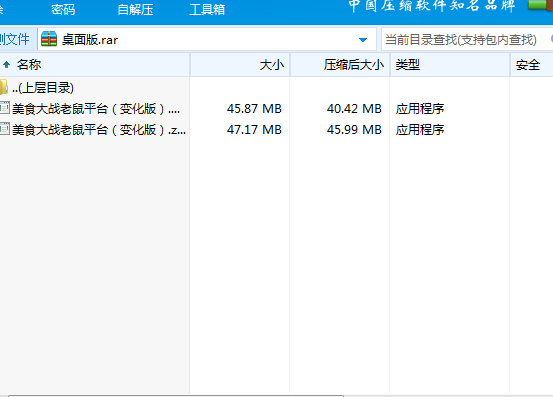Open the 自解压 self-extract option
This screenshot has height=397, width=553.
tap(135, 10)
